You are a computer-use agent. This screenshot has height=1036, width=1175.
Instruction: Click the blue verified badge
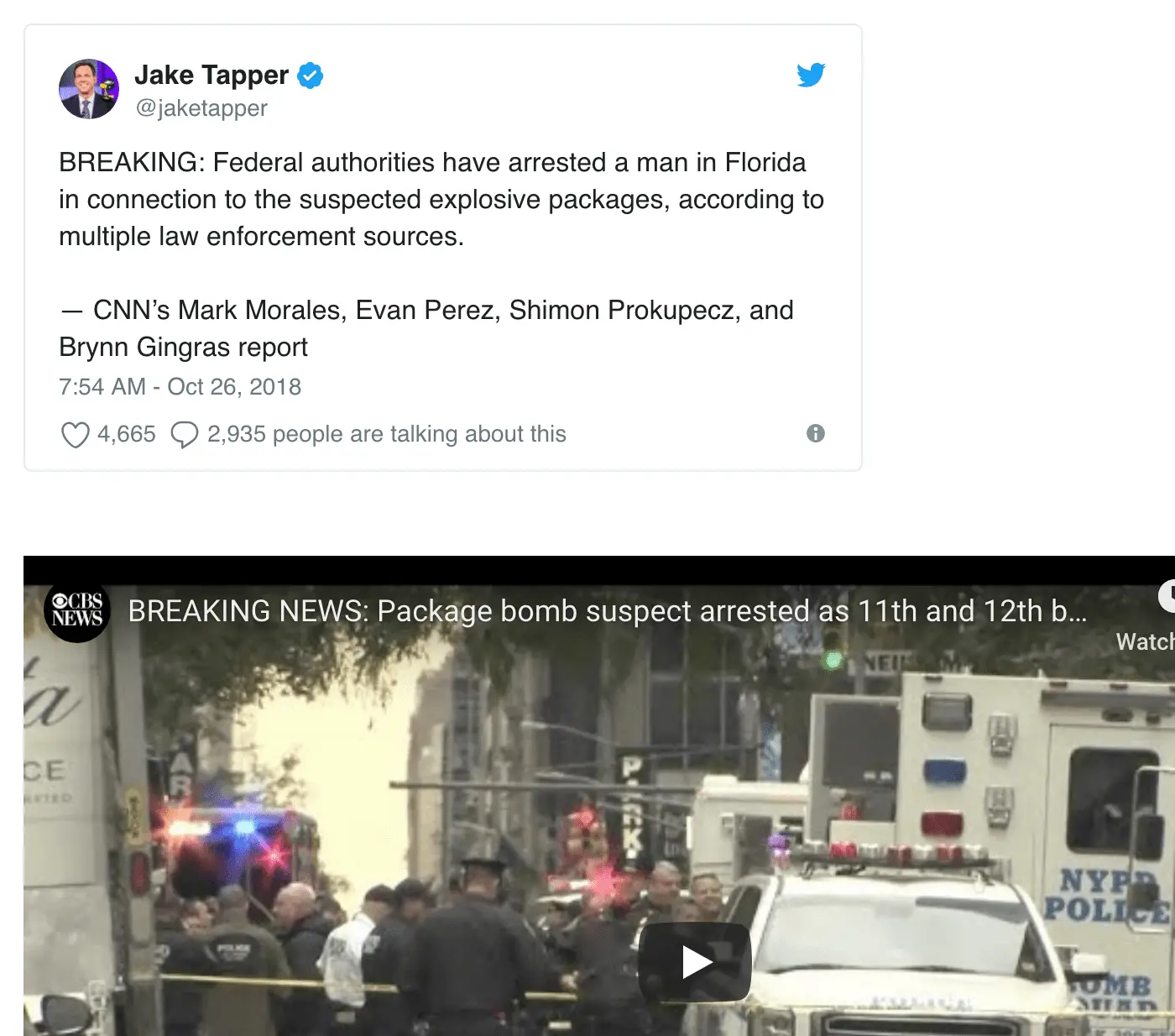(x=311, y=76)
